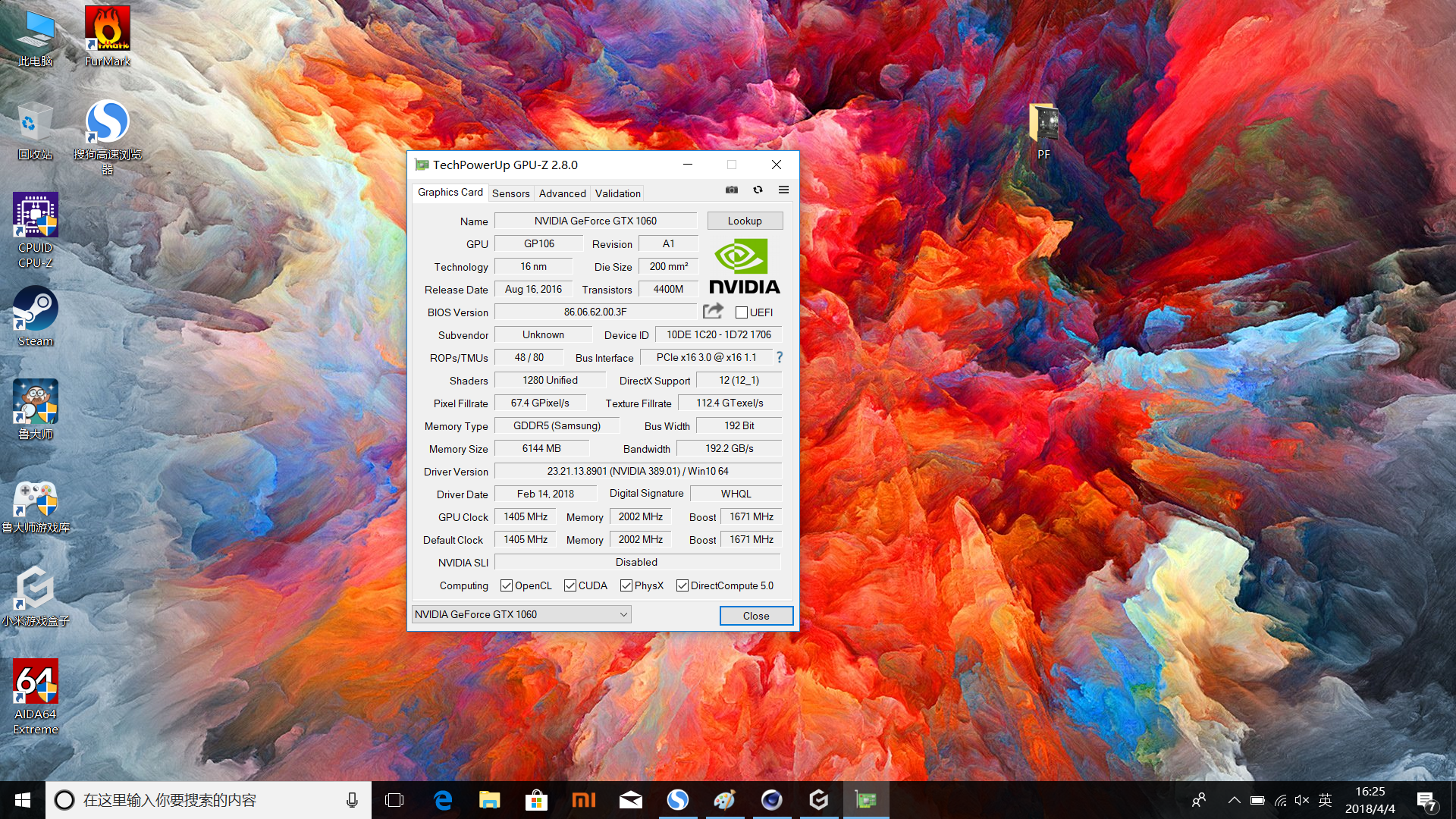Expand the NVIDIA GeForce GTX 1060 dropdown

pyautogui.click(x=521, y=614)
